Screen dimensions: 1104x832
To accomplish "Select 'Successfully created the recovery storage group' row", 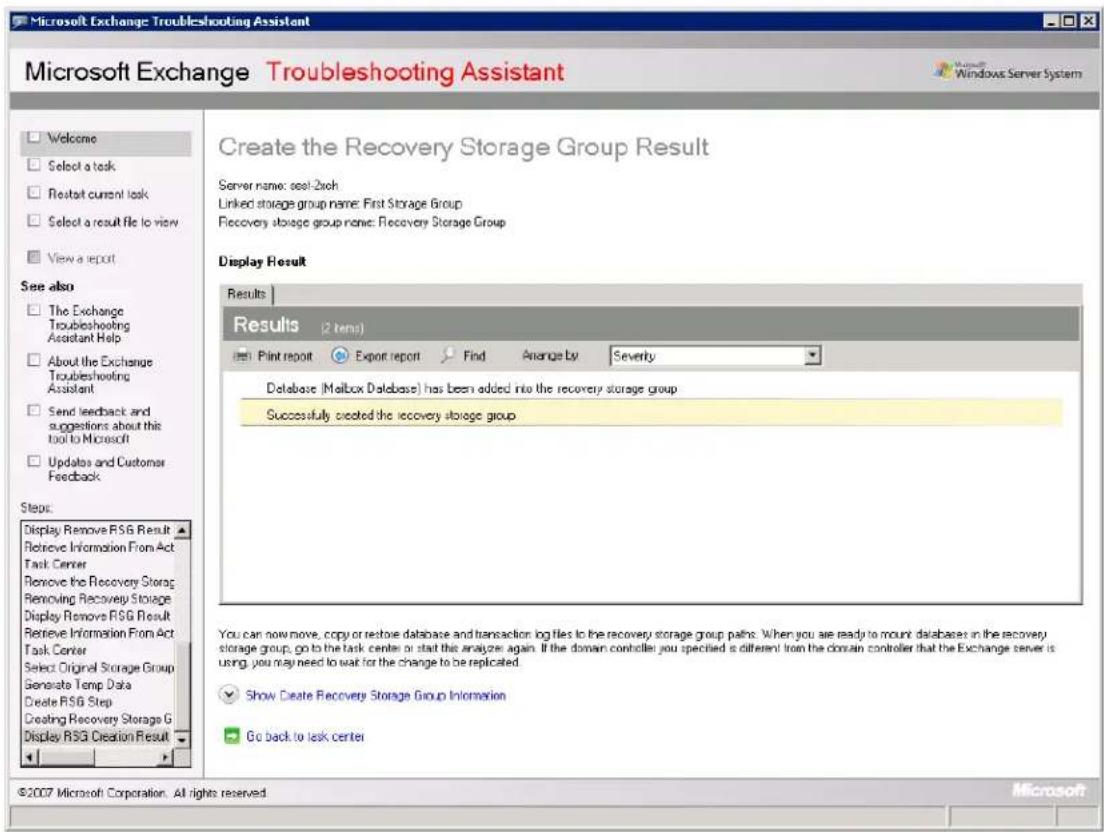I will [x=651, y=415].
